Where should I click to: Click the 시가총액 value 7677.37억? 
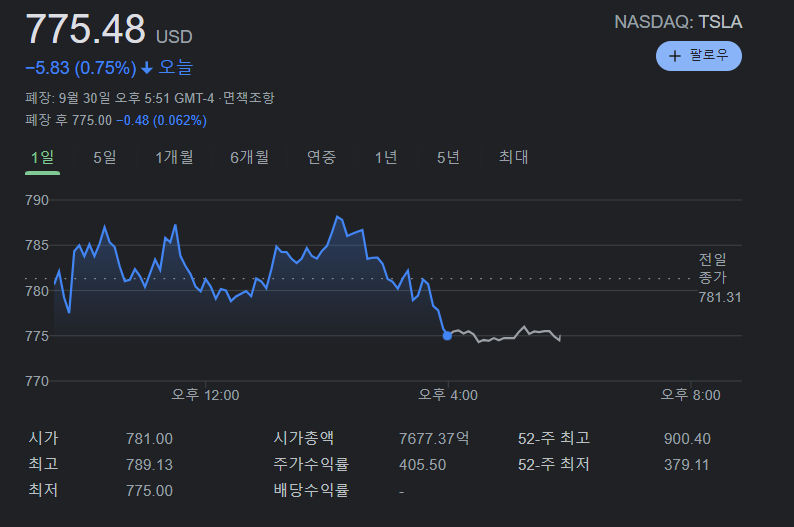[x=434, y=438]
